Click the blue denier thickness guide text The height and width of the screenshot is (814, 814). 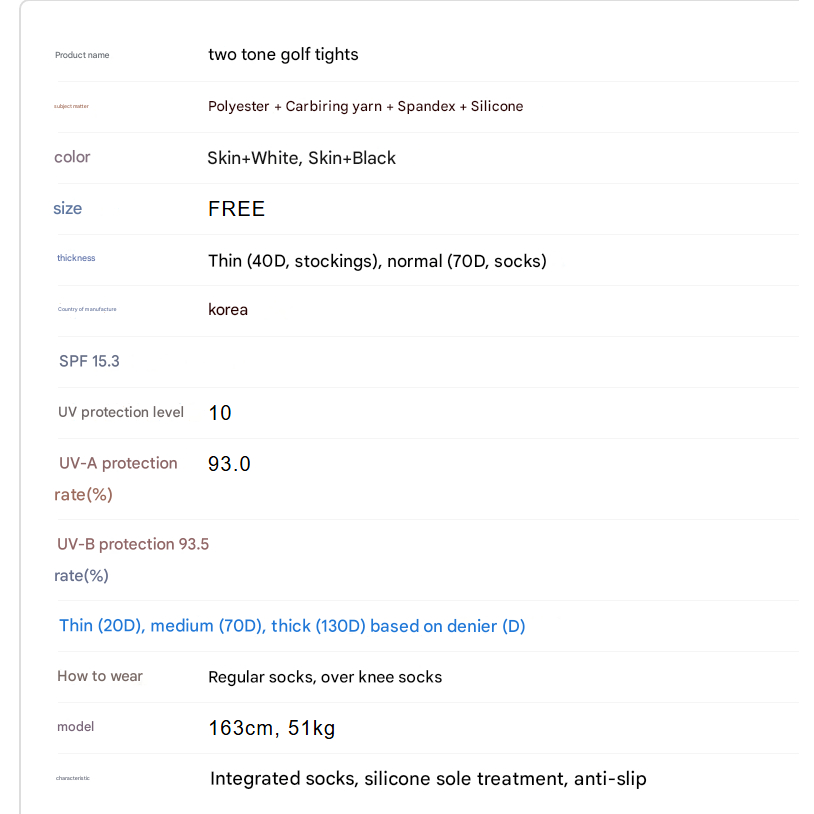click(292, 626)
